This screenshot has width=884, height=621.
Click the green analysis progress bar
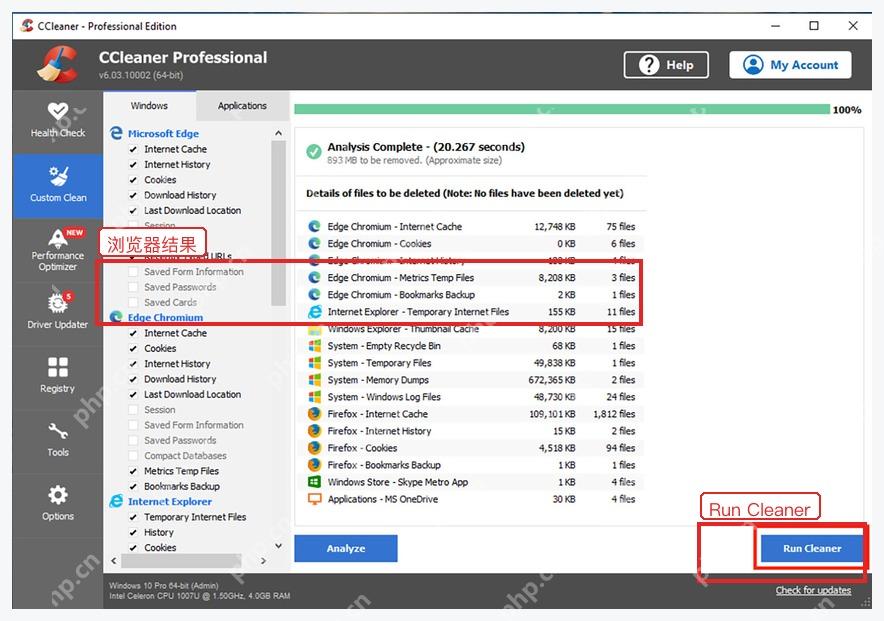point(562,109)
